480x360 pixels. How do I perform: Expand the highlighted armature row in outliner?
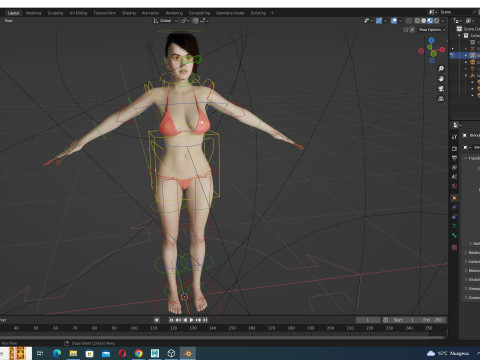(466, 55)
